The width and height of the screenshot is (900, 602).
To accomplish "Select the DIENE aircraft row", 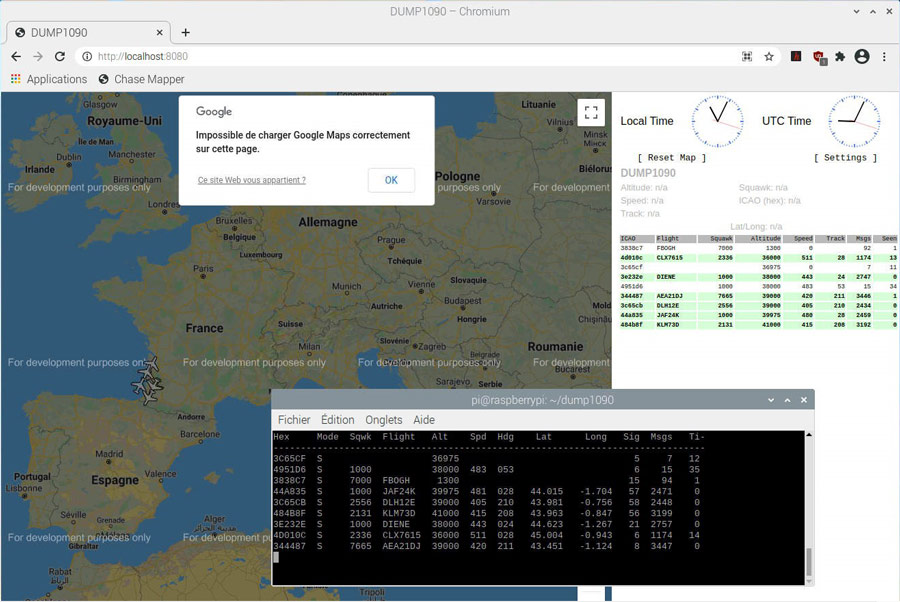I will pyautogui.click(x=758, y=277).
